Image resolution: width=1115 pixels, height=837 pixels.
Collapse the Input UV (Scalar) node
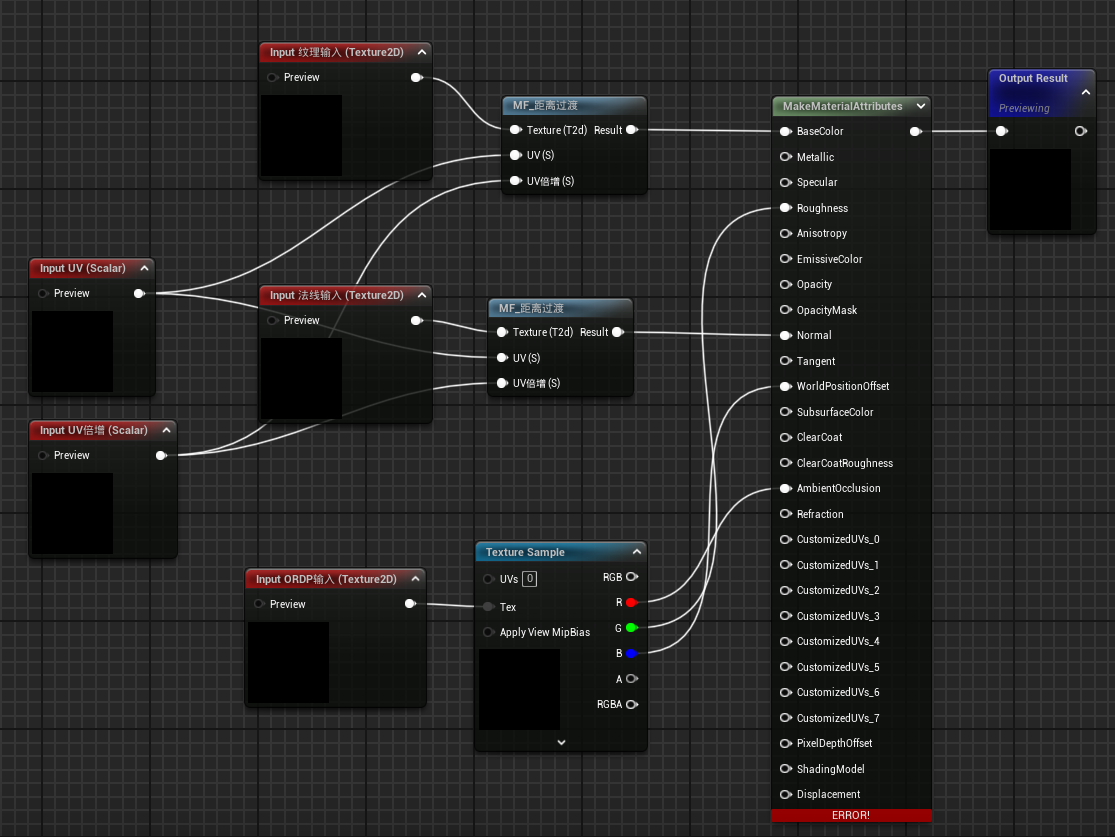click(144, 268)
